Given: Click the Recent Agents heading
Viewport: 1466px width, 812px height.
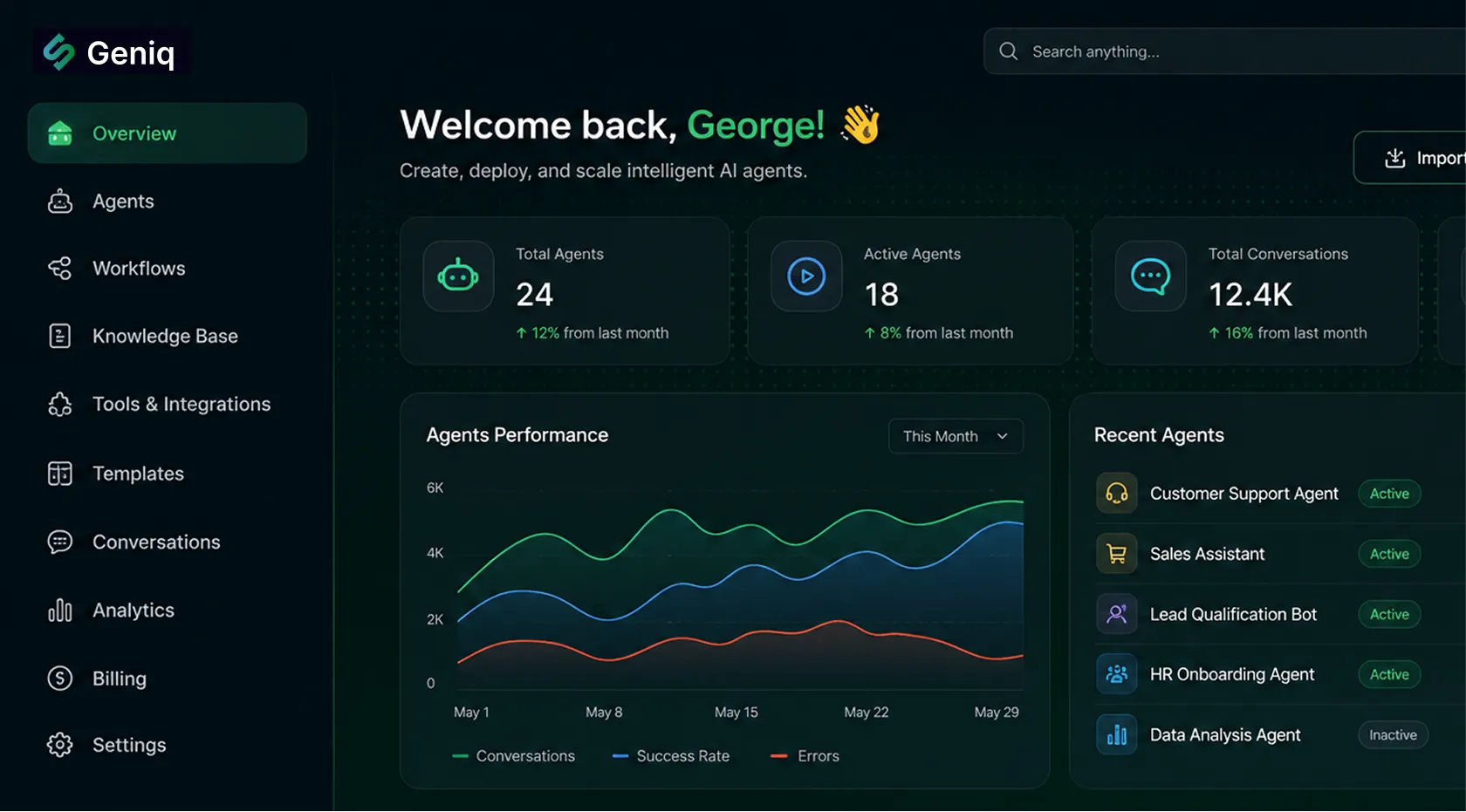Looking at the screenshot, I should [x=1159, y=435].
